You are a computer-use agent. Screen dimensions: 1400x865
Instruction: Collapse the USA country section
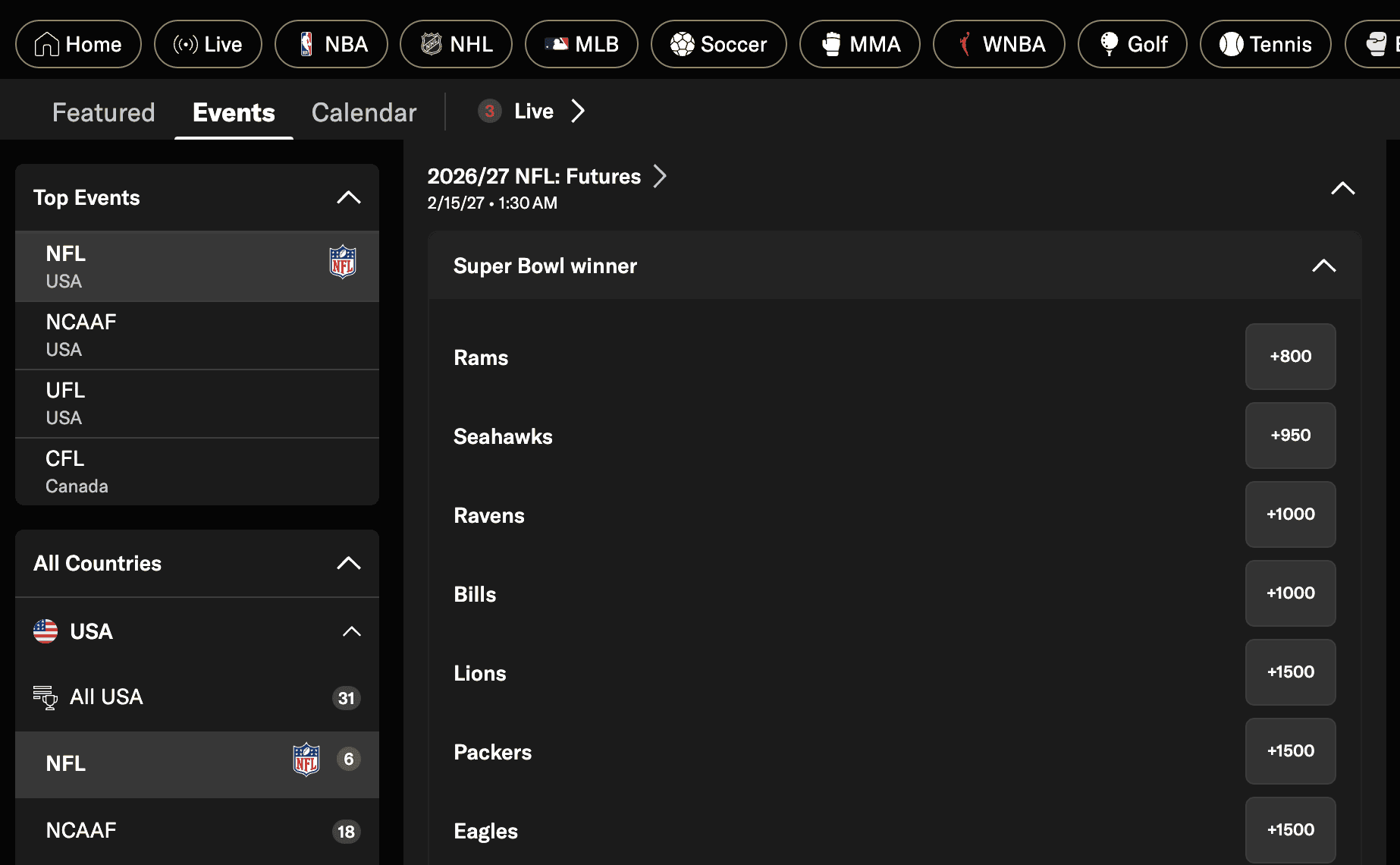point(352,631)
